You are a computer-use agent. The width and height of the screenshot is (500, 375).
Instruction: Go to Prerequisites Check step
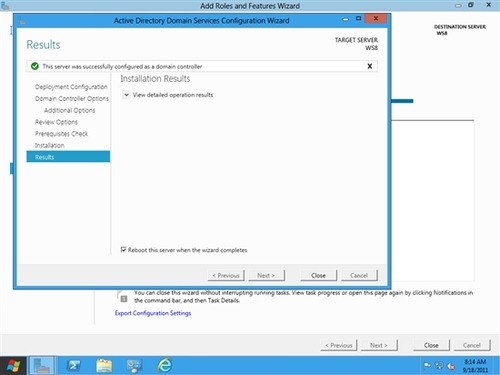coord(61,134)
